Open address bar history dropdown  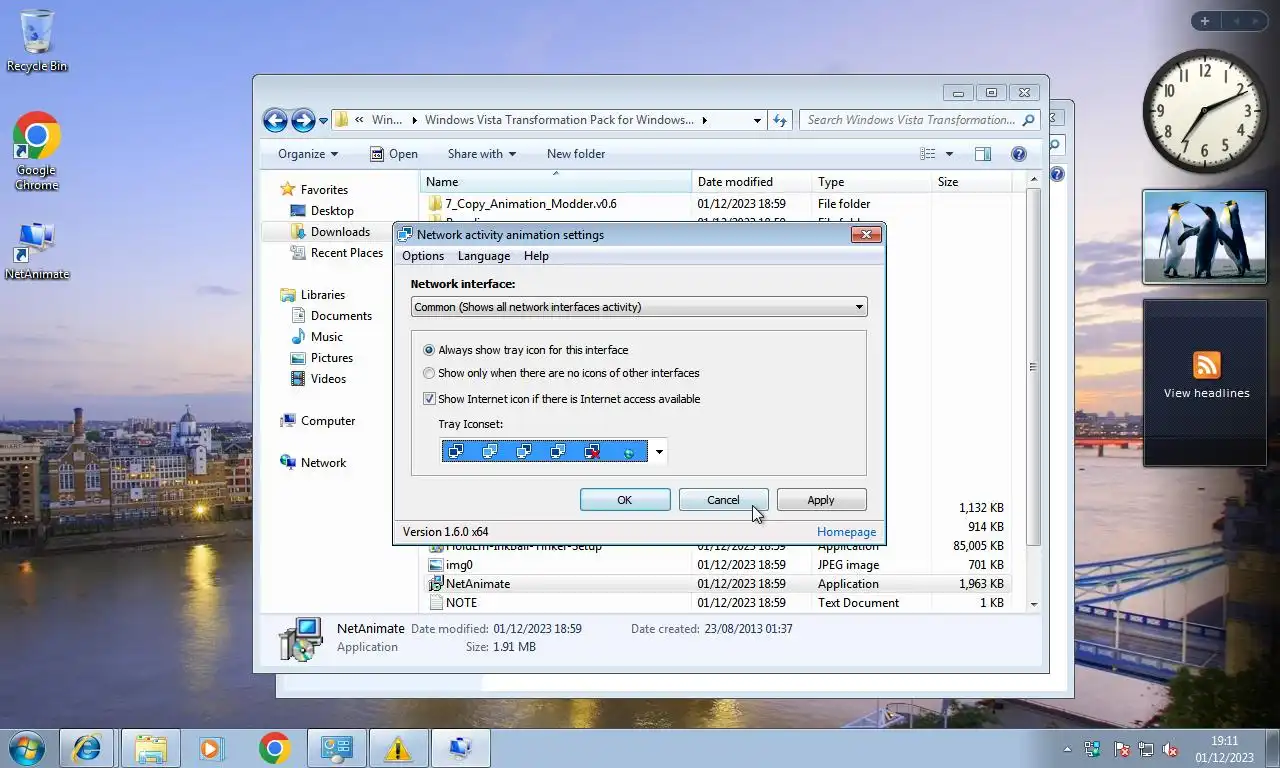[x=757, y=120]
